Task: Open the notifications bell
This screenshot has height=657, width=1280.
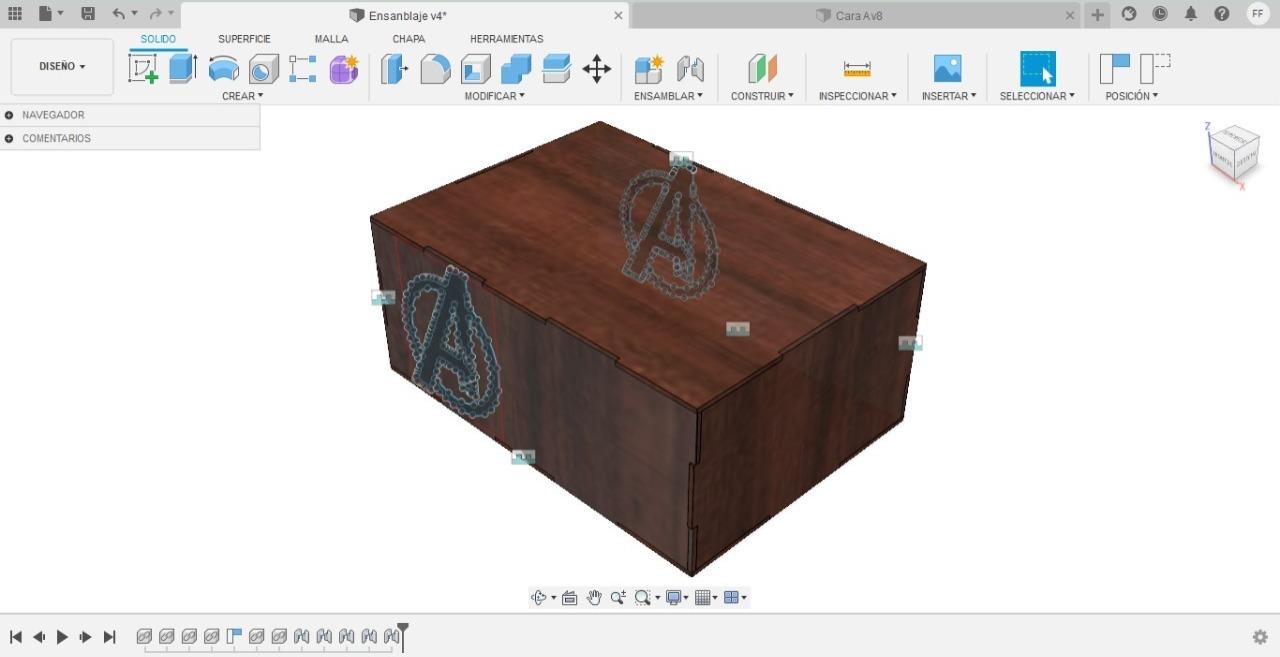Action: click(1191, 14)
